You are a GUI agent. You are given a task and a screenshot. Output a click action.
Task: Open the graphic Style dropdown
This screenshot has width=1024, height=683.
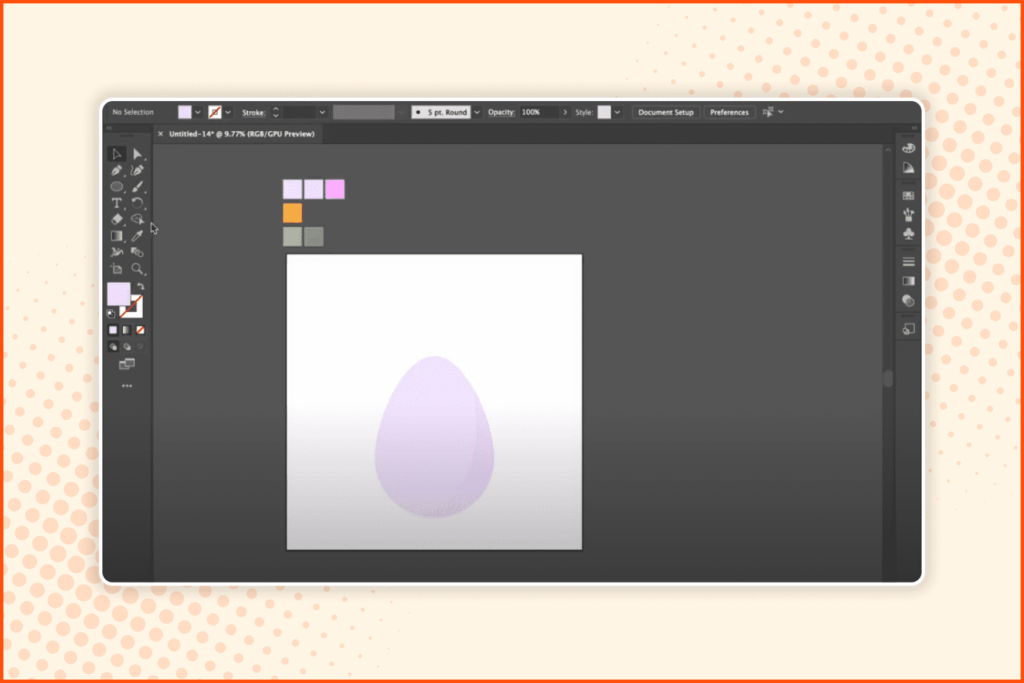(x=617, y=112)
